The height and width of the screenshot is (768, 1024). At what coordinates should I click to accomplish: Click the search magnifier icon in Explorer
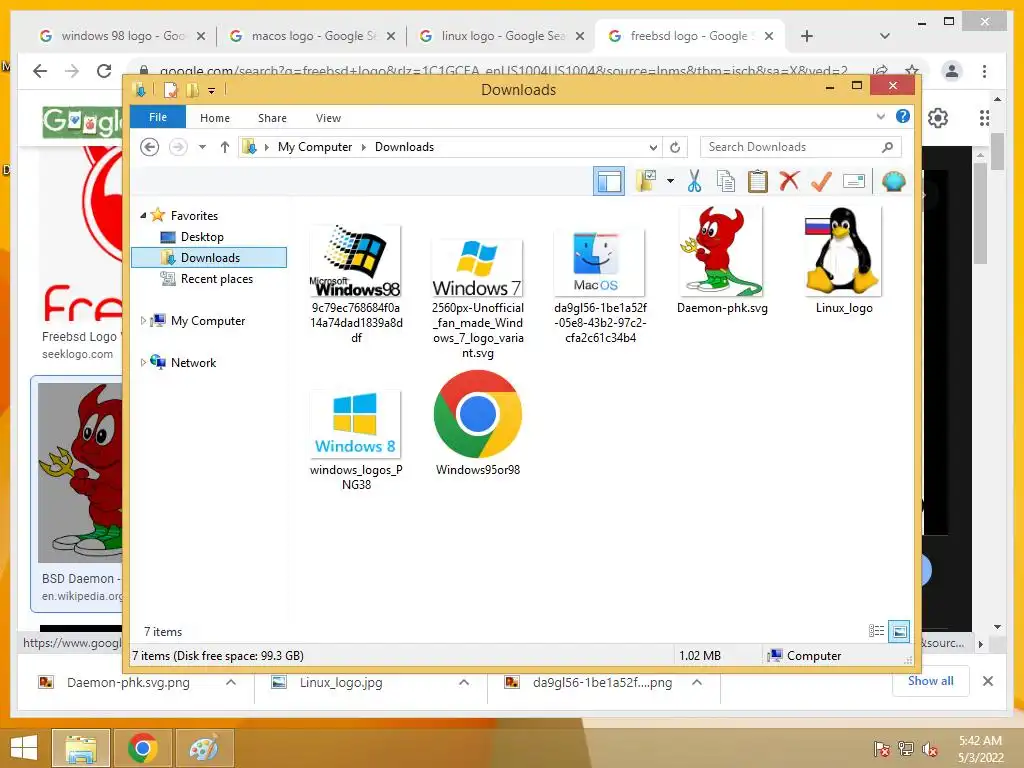[x=887, y=147]
